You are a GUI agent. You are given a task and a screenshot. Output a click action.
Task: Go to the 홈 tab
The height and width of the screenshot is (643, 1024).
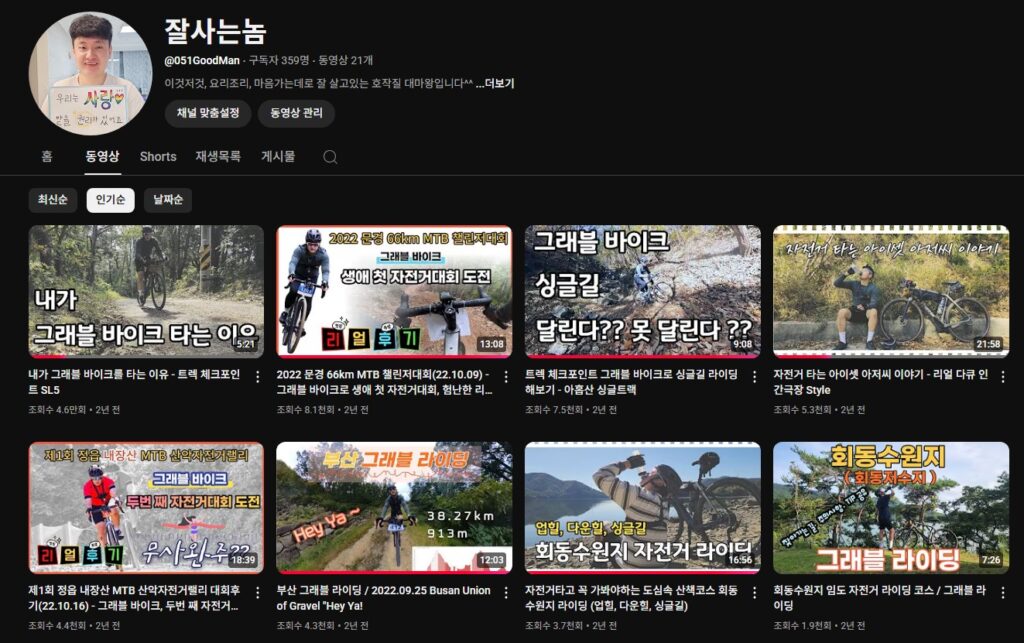(47, 157)
